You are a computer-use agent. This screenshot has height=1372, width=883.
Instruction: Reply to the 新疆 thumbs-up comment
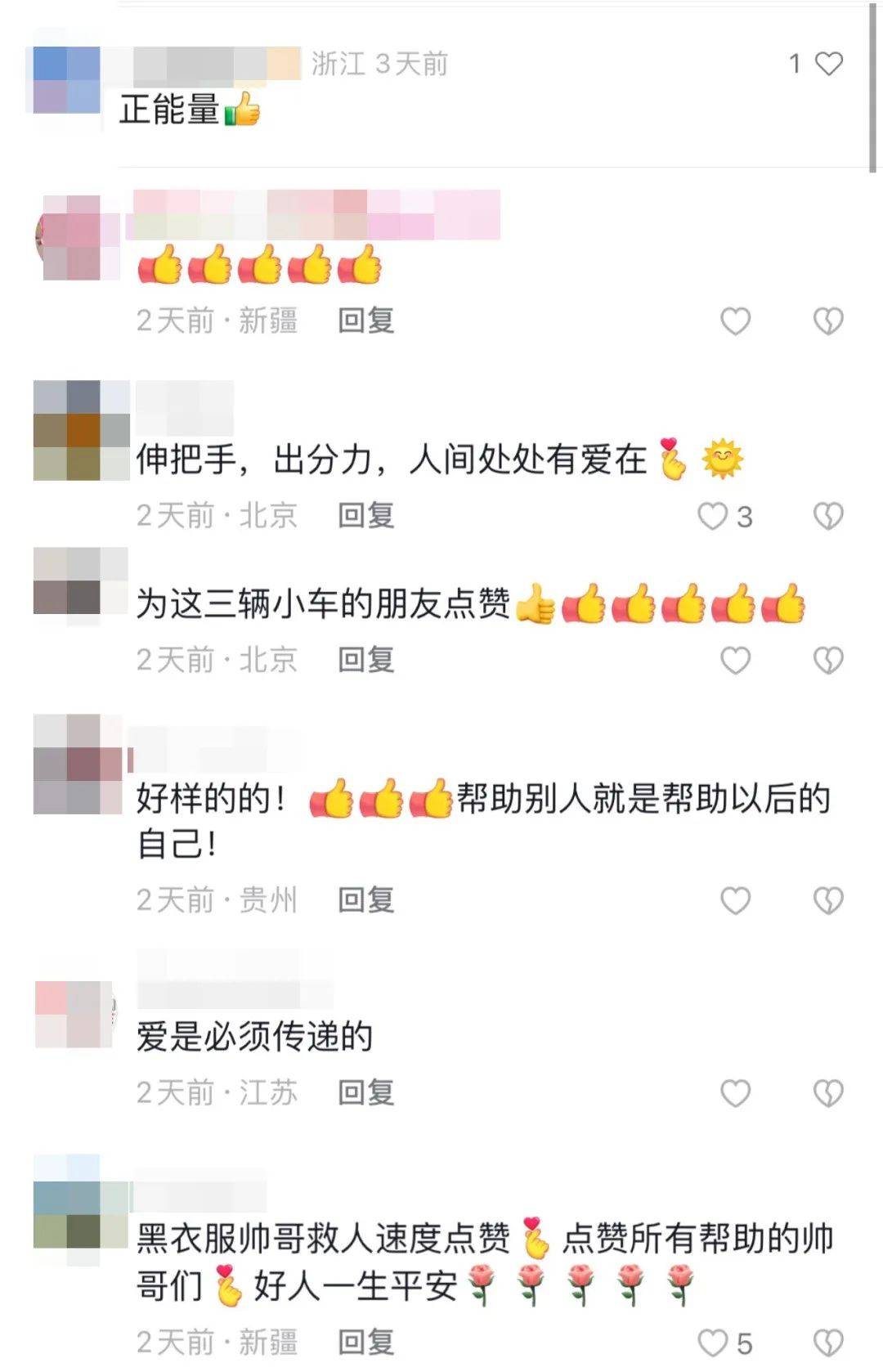point(366,321)
